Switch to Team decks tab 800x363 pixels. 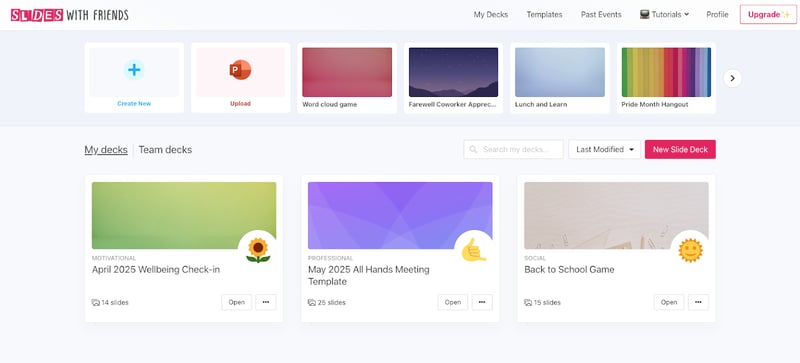(x=165, y=150)
